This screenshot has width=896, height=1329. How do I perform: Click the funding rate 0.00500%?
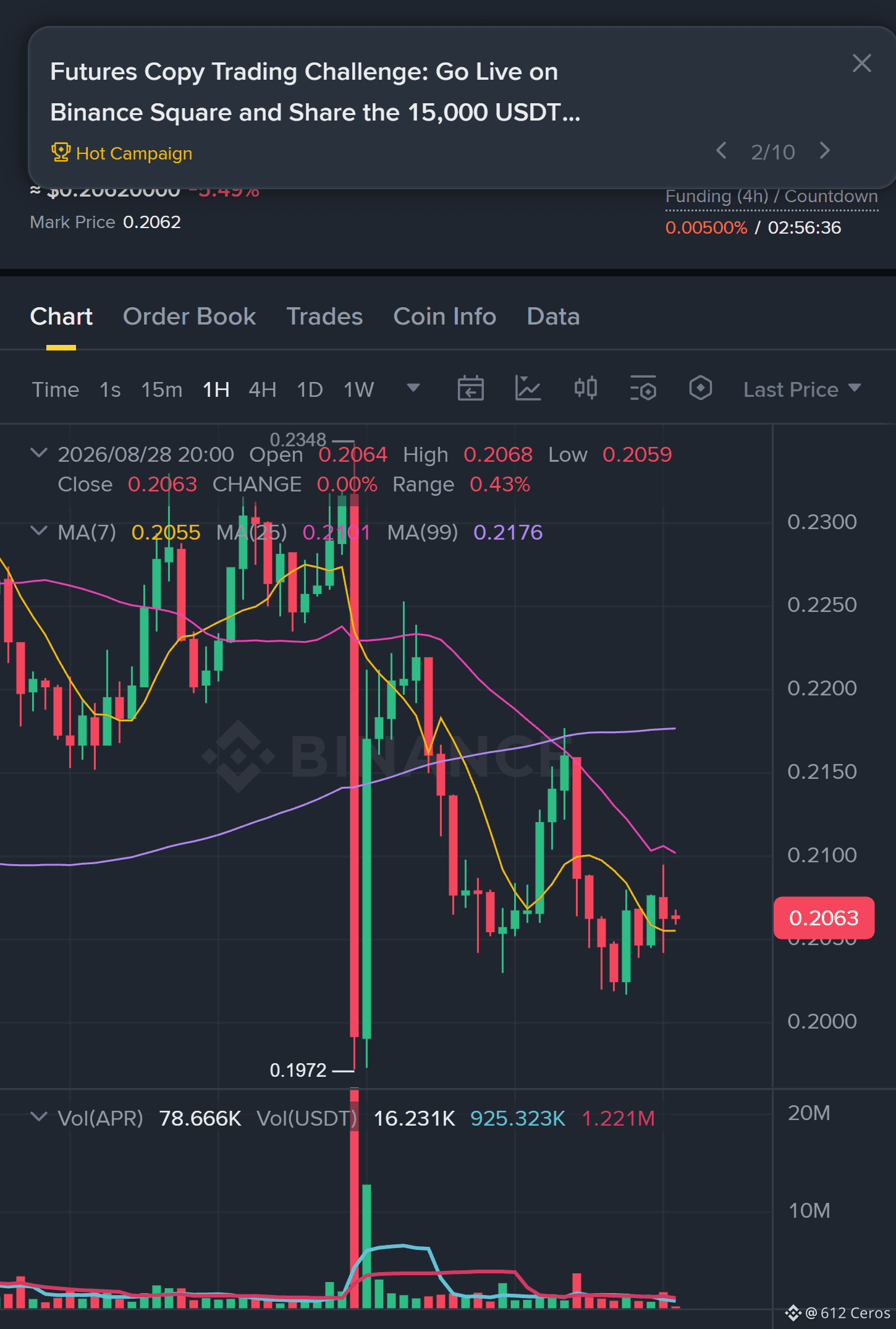(x=706, y=227)
